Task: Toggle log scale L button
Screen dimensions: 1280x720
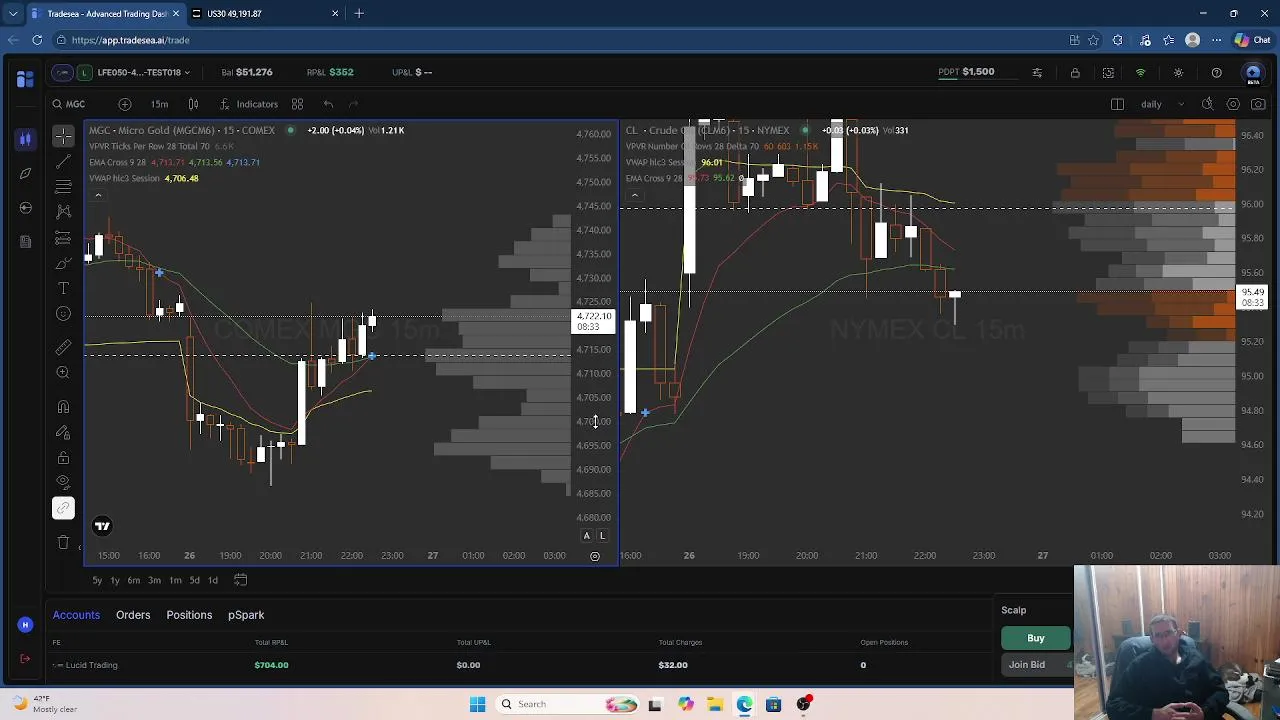Action: (x=602, y=536)
